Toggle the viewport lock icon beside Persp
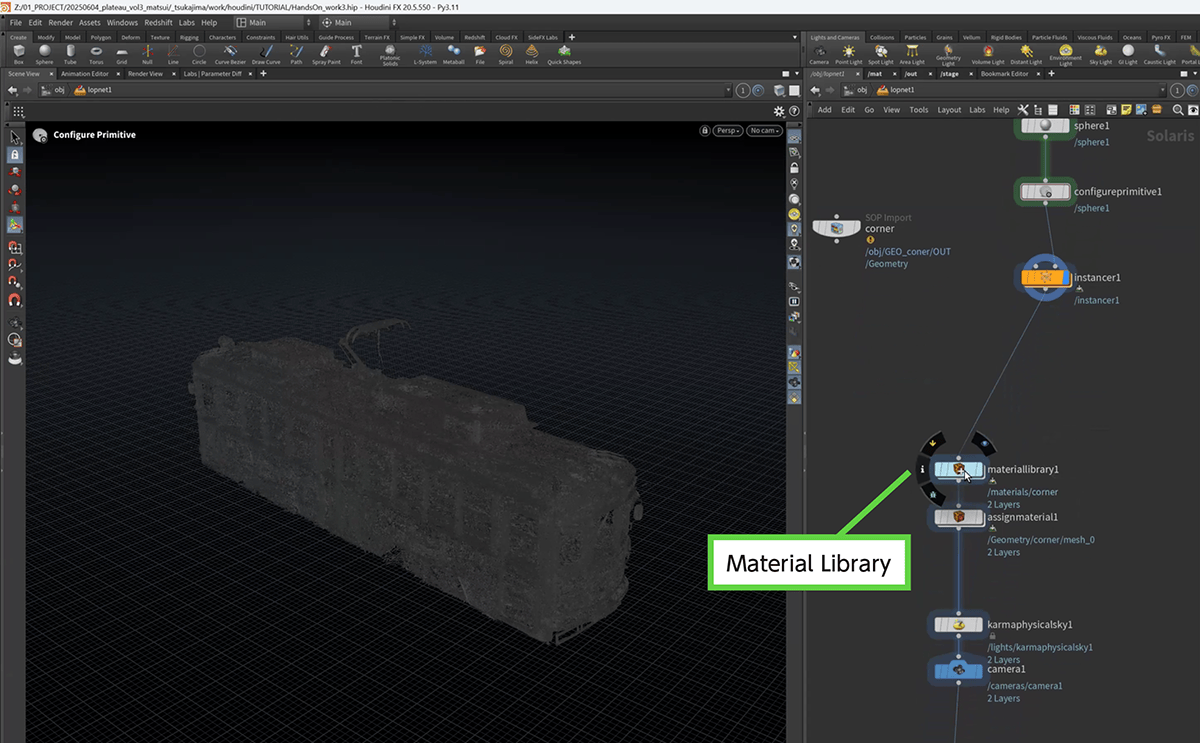Screen dimensions: 1200x743 click(x=705, y=131)
